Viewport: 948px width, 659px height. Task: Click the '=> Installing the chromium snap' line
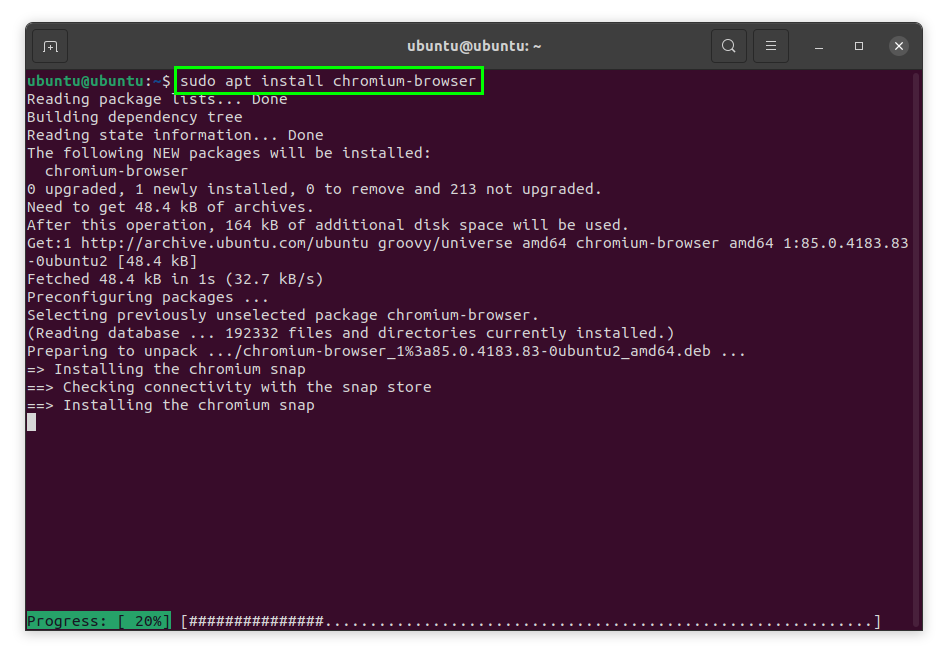[x=166, y=369]
